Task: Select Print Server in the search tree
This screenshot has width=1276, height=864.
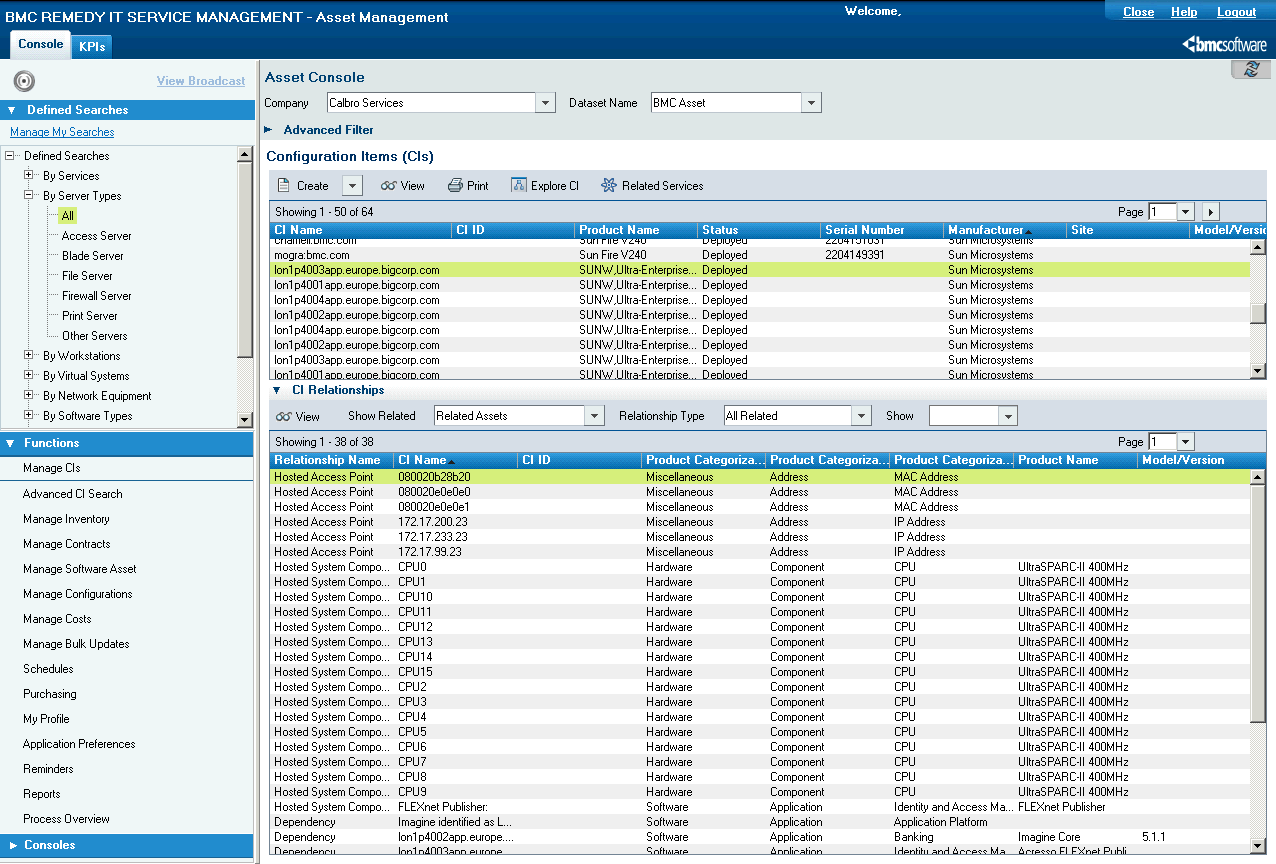Action: 90,316
